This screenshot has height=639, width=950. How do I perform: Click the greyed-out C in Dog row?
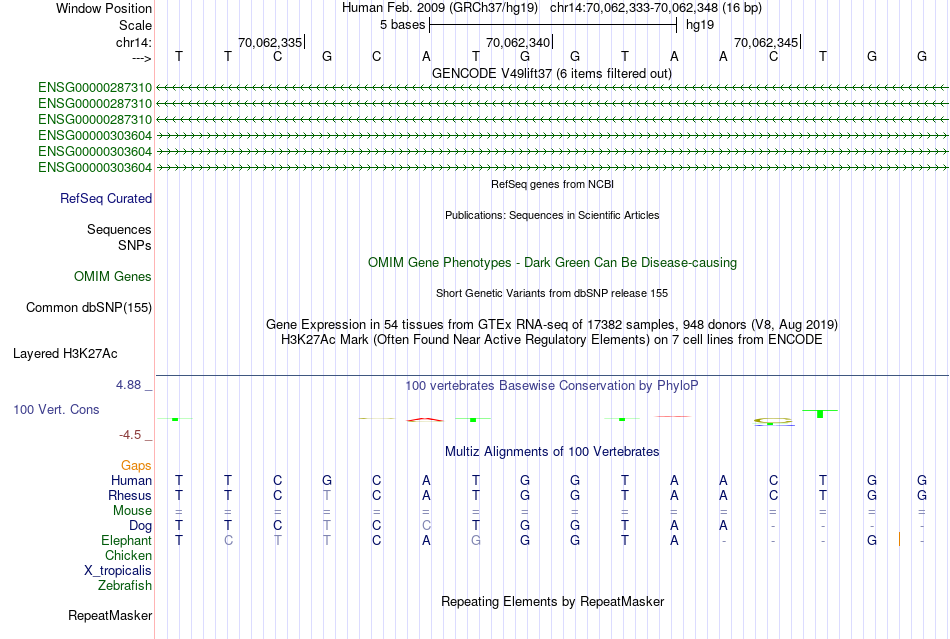coord(426,526)
